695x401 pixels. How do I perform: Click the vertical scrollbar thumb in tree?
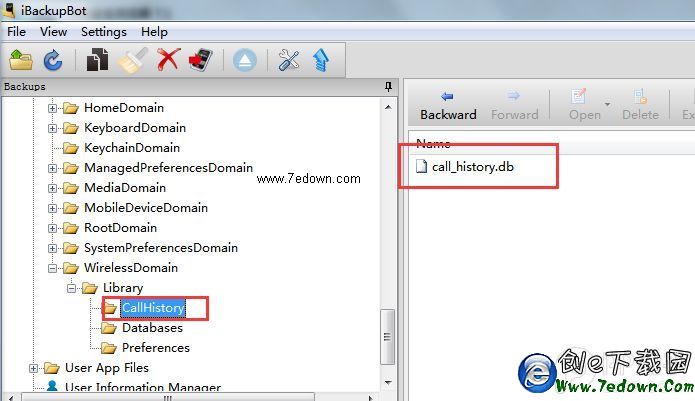tap(387, 337)
